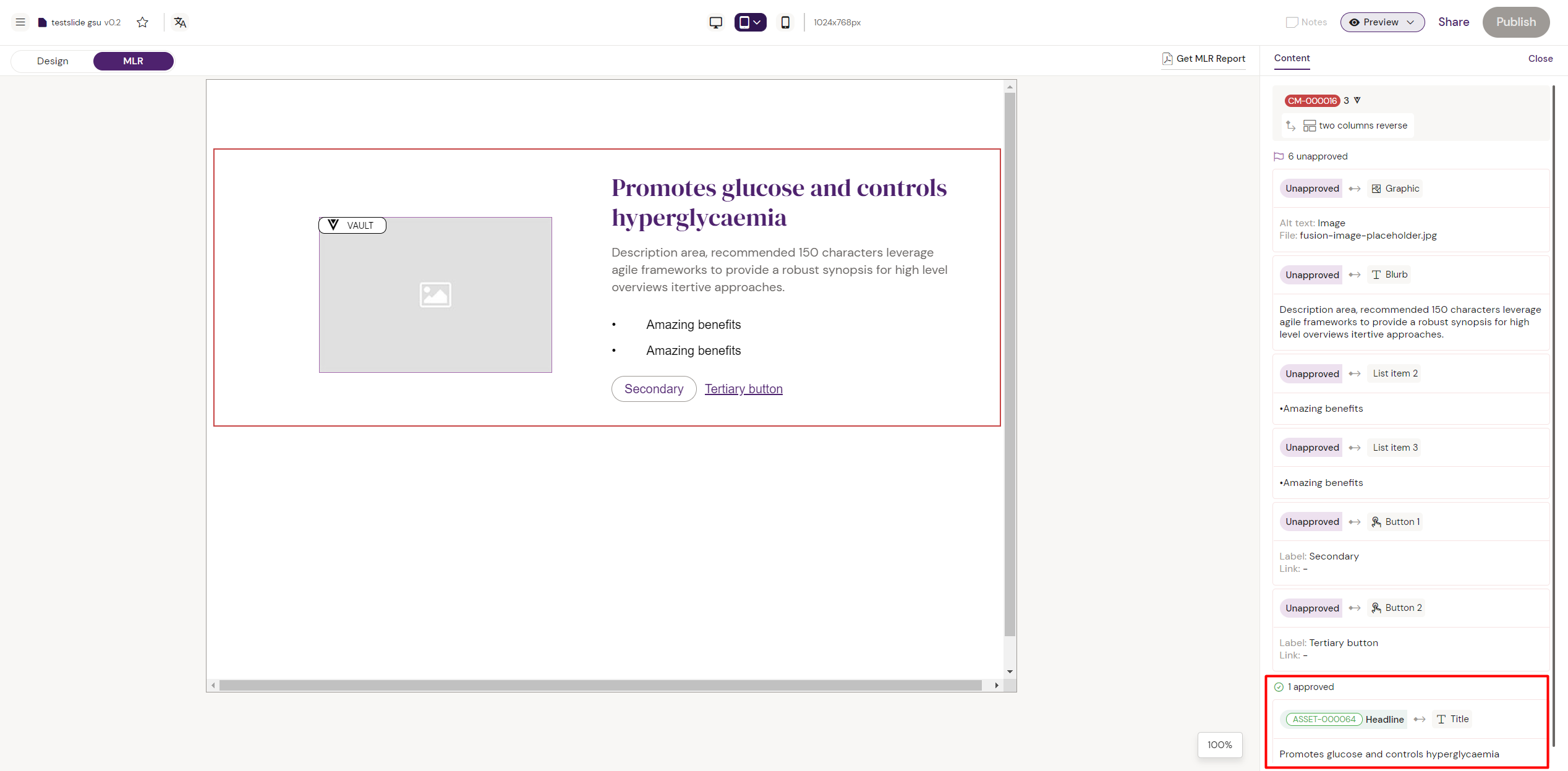Click the canvas horizontal scrollbar
The width and height of the screenshot is (1568, 771).
[x=600, y=685]
